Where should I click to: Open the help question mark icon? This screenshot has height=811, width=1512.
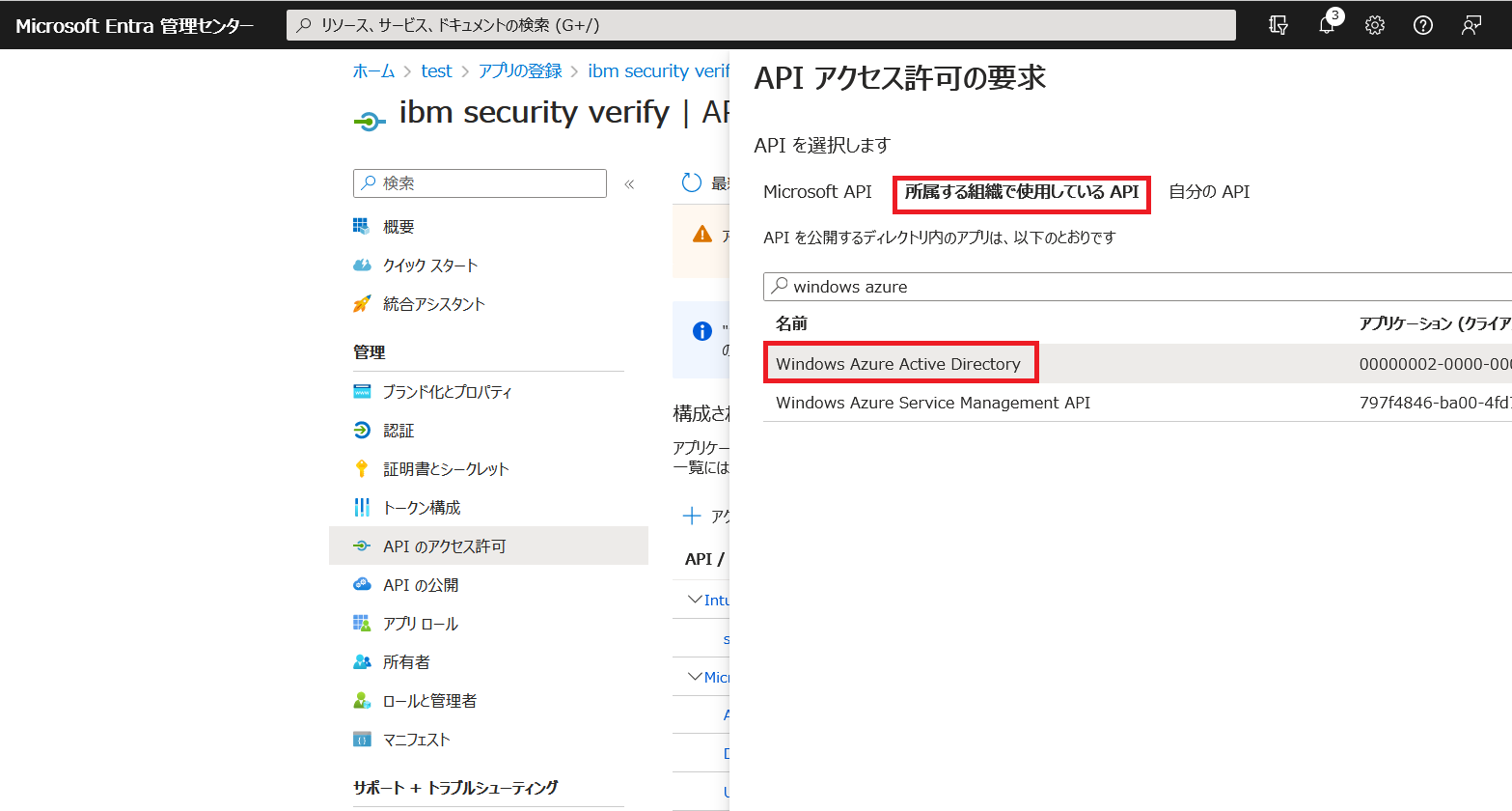(x=1423, y=25)
